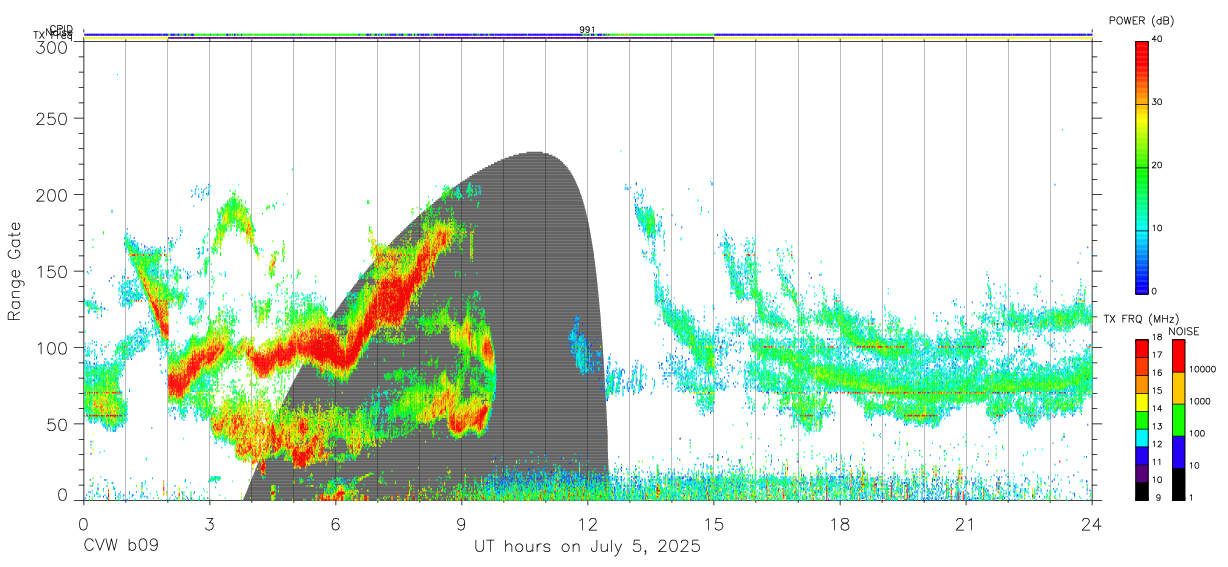Viewport: 1228px width, 567px height.
Task: Click the "UT hours on July 5, 2025" axis title
Action: [587, 547]
